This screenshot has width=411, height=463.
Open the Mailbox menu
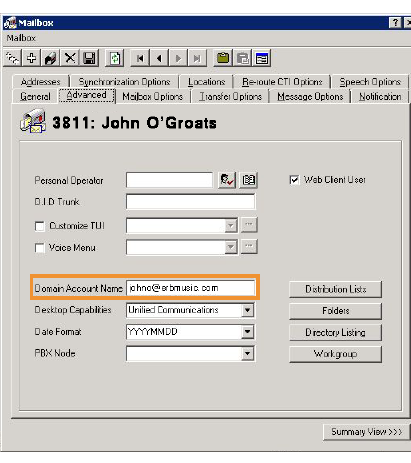21,38
